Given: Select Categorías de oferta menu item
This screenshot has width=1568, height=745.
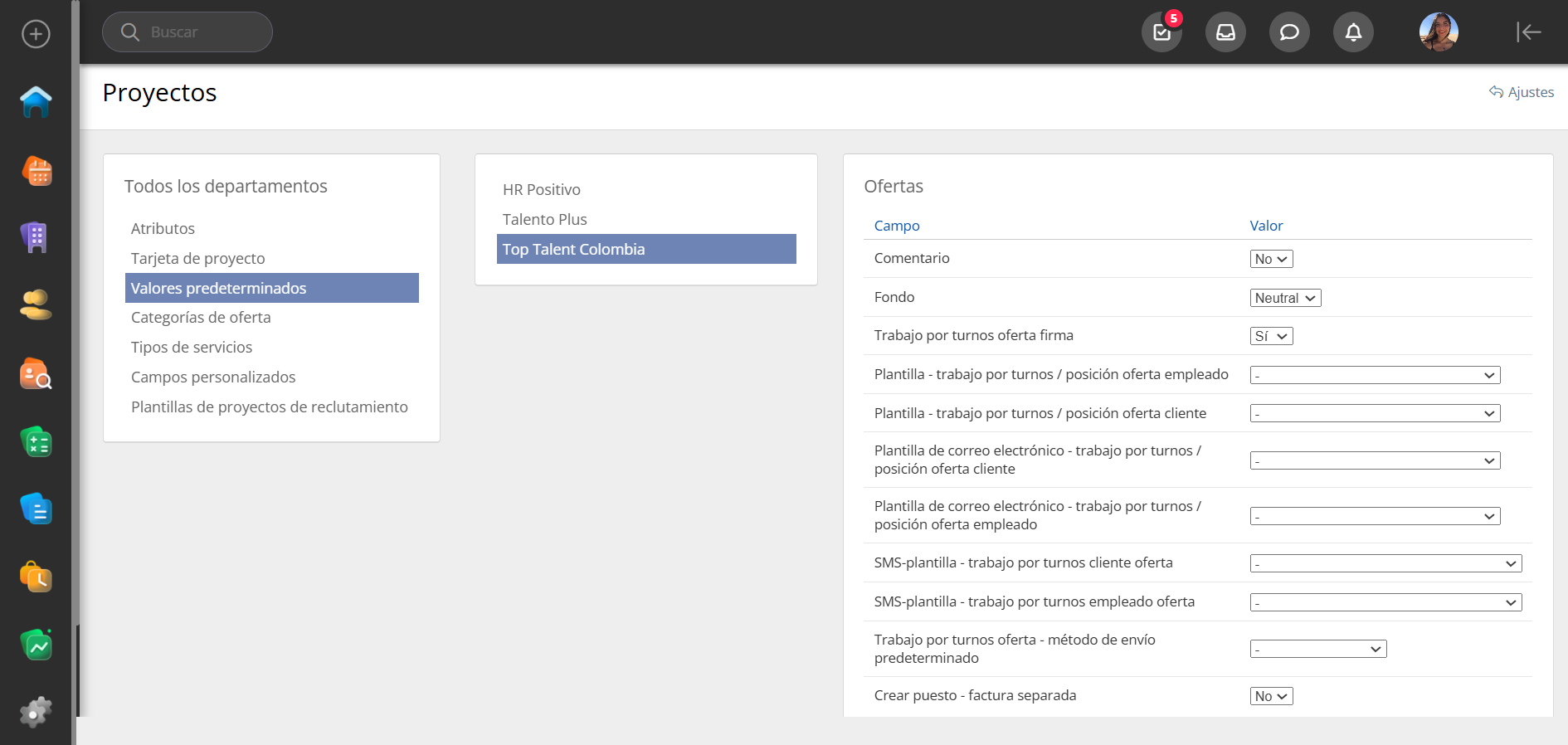Looking at the screenshot, I should pos(201,318).
